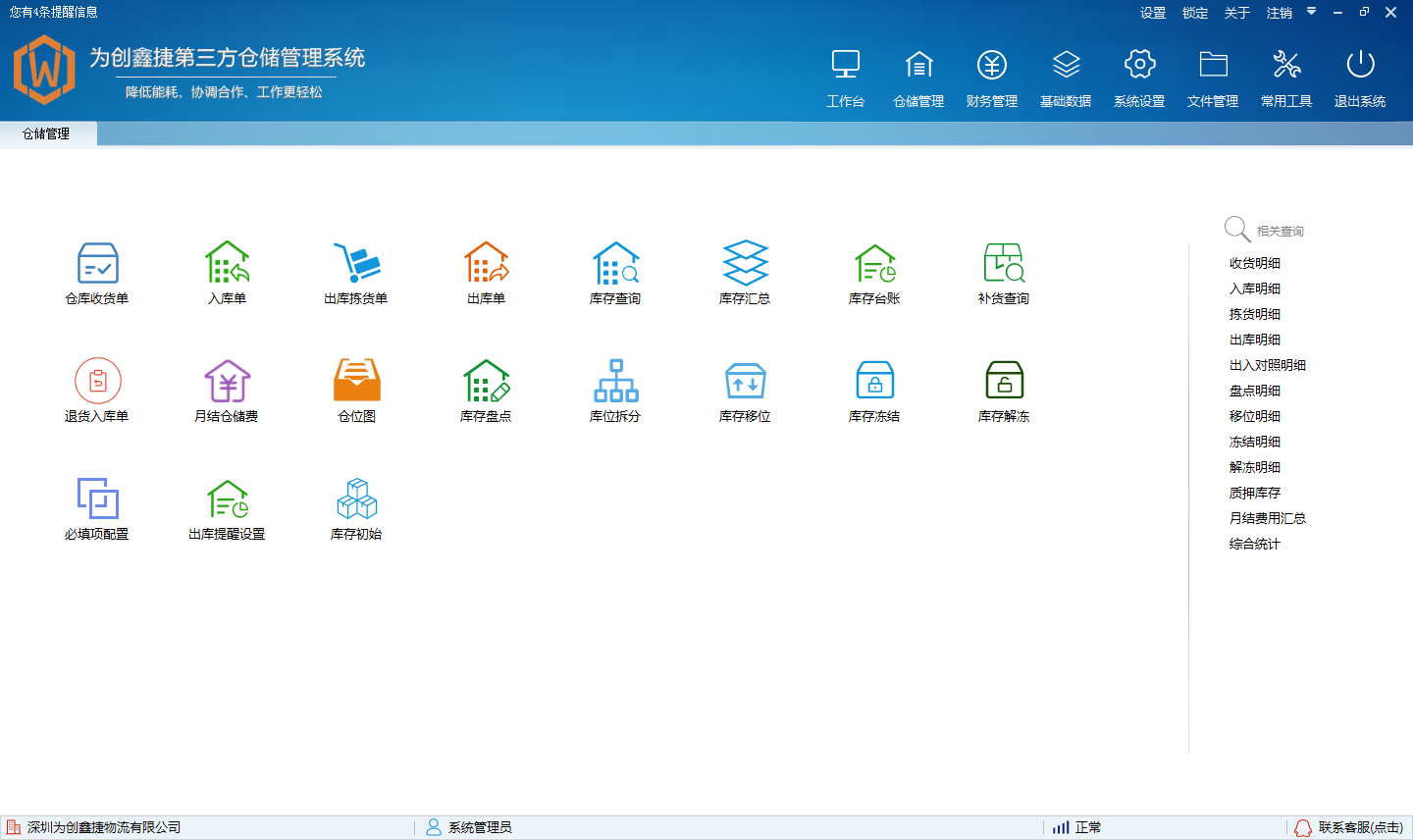Open 必填项配置 required fields icon

[97, 499]
